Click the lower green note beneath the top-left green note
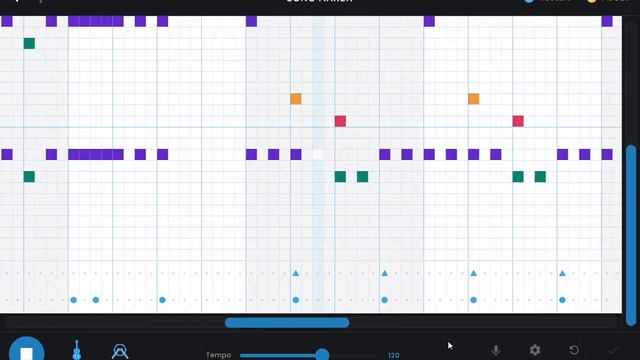 coord(29,177)
